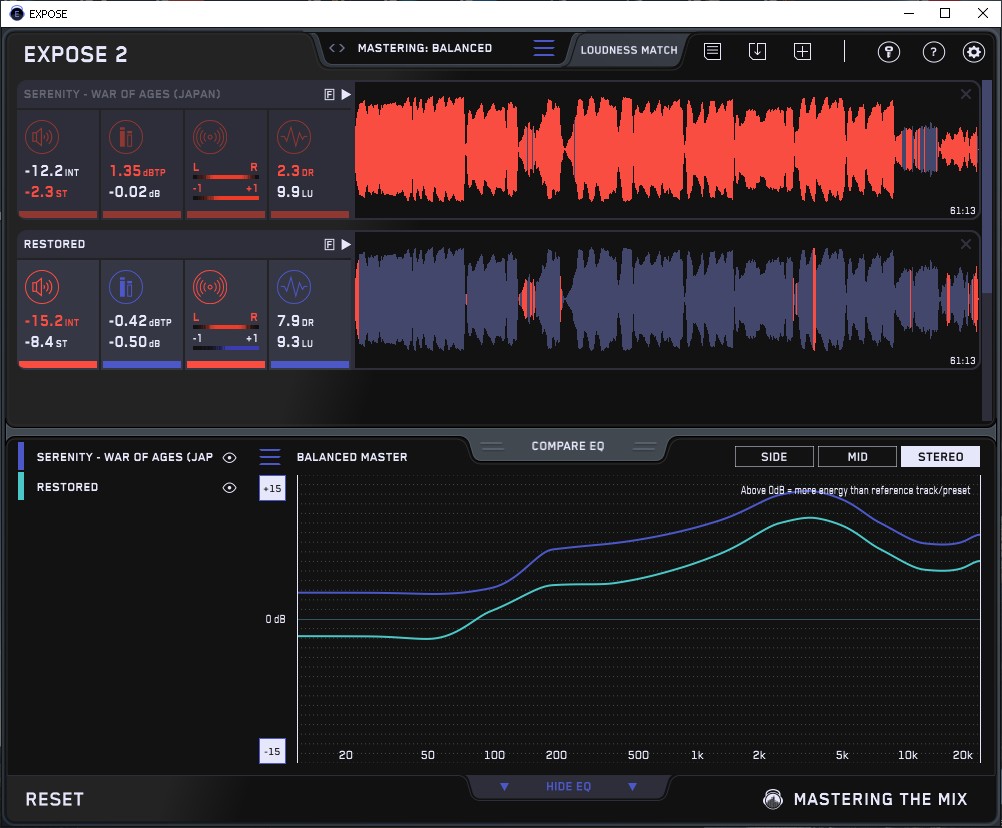Image resolution: width=1002 pixels, height=828 pixels.
Task: Open the settings gear in the top bar
Action: pos(973,52)
